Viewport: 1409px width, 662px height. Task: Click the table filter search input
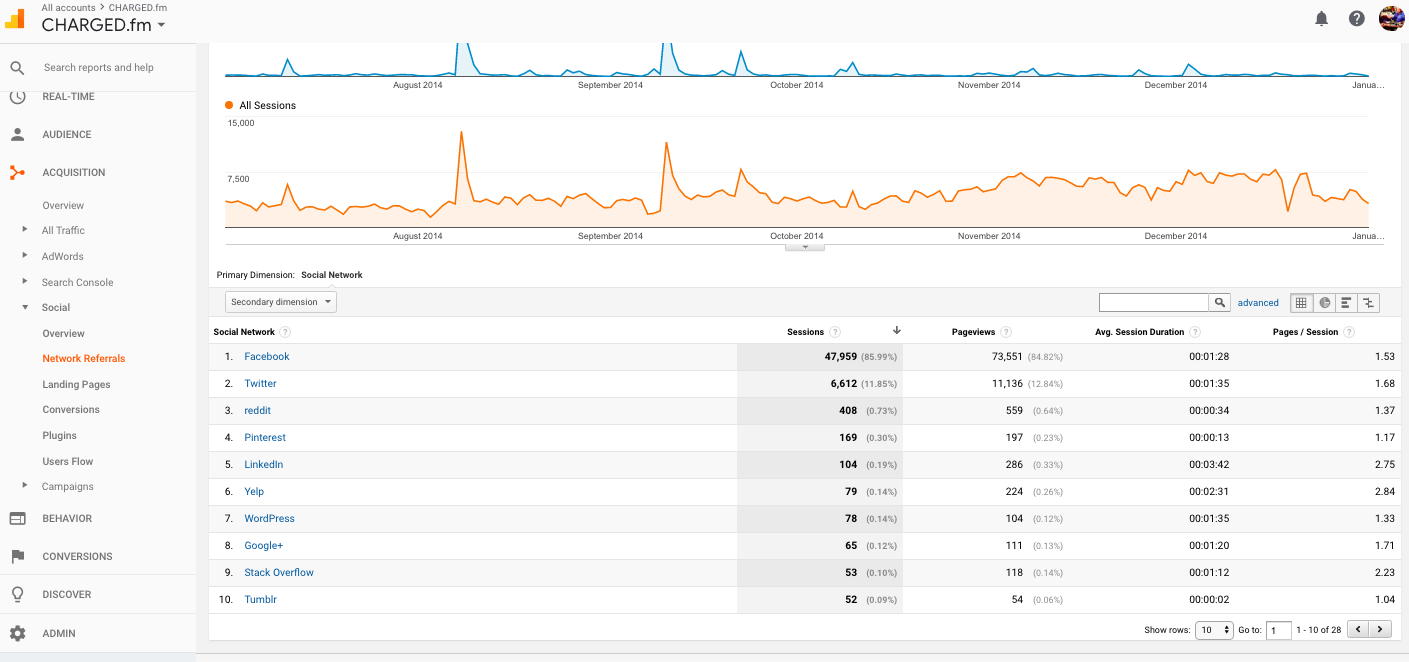pos(1154,302)
